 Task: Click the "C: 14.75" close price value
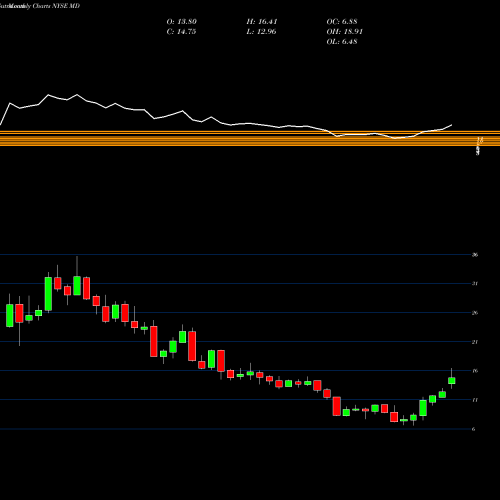[181, 32]
